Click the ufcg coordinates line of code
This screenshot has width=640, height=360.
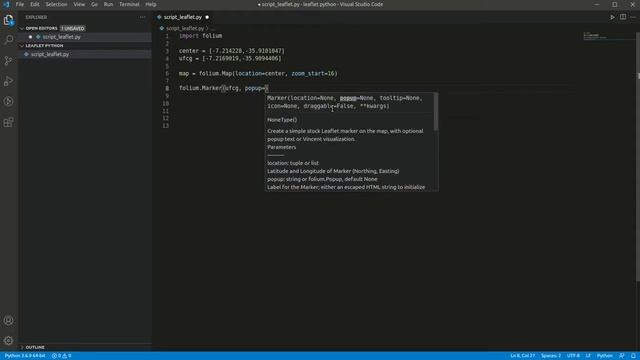point(230,58)
